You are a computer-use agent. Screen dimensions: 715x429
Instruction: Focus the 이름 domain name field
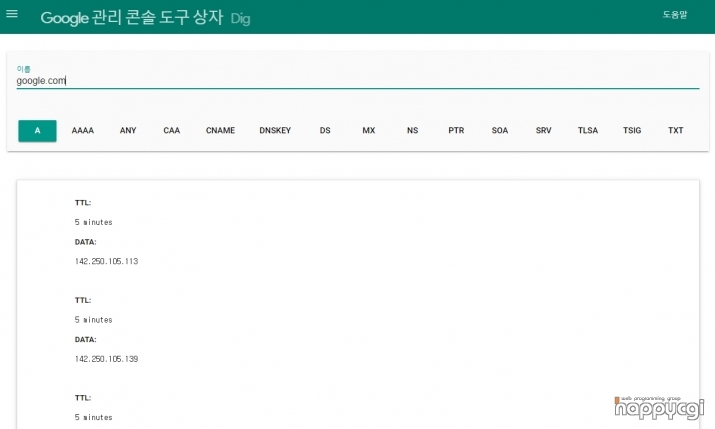pyautogui.click(x=358, y=81)
